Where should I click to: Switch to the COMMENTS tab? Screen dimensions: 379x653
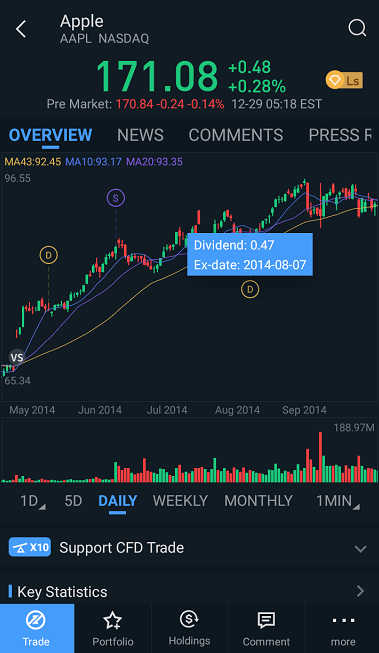coord(236,135)
